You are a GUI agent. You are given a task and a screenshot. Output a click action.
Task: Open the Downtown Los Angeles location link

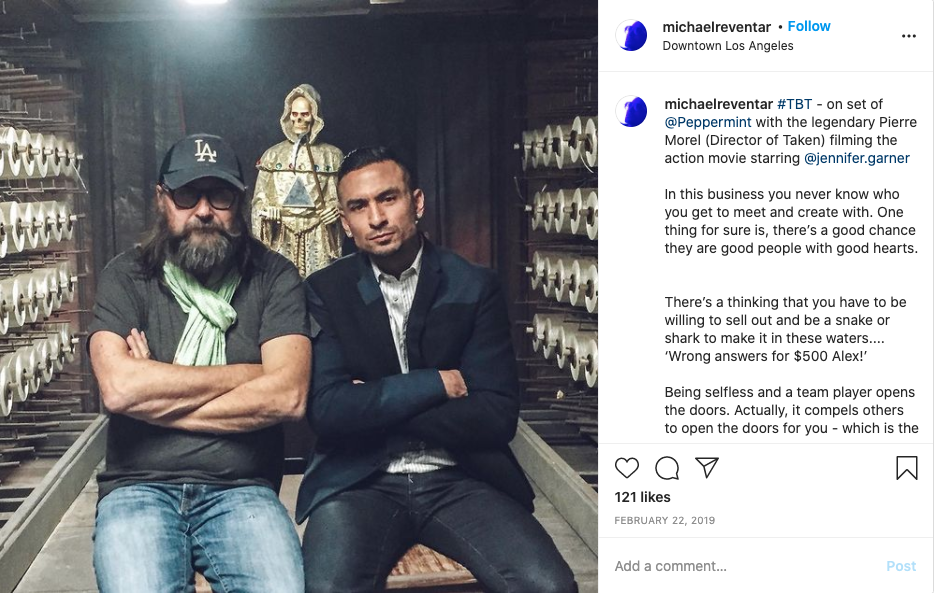click(727, 46)
